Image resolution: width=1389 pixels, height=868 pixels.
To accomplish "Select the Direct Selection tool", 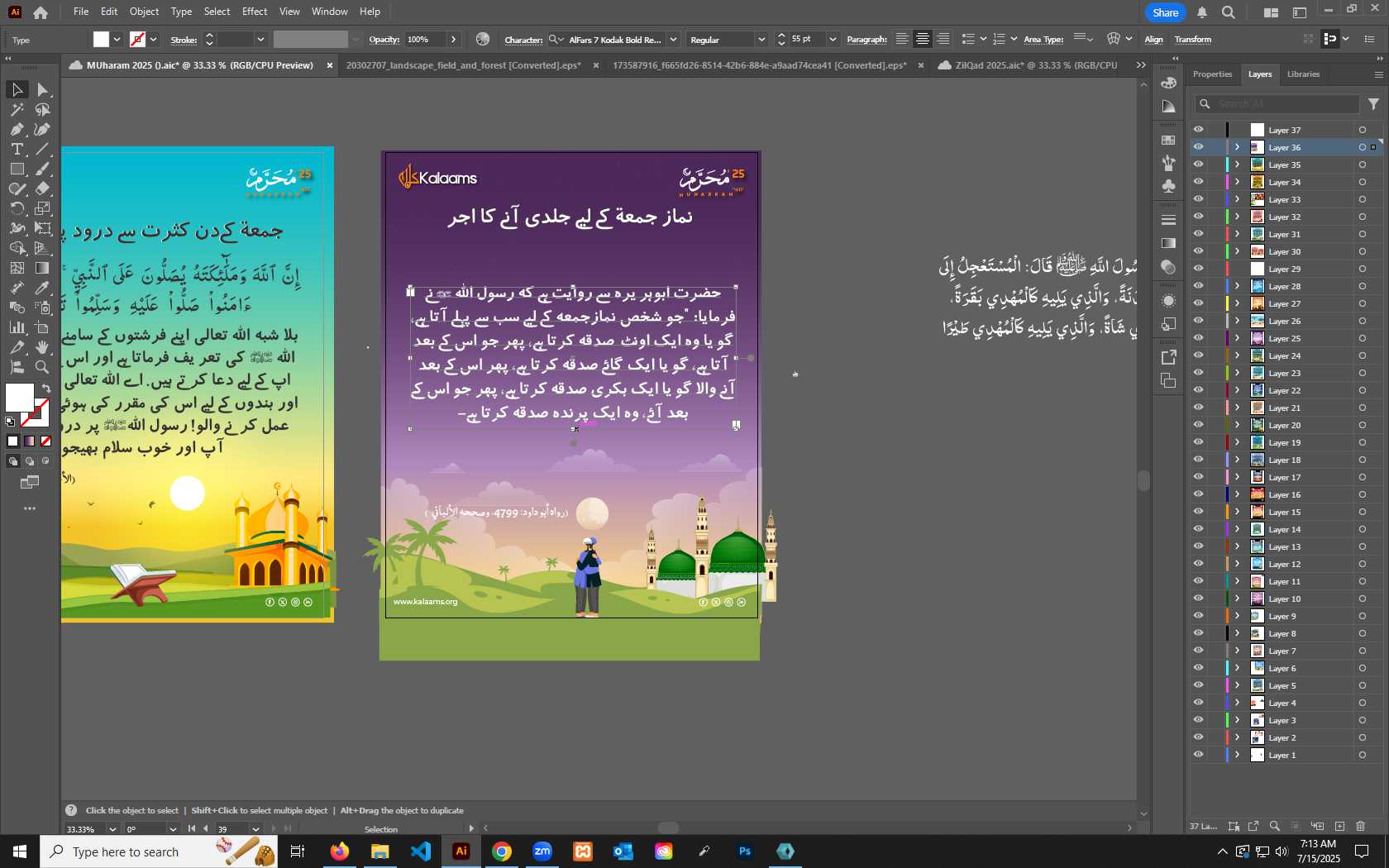I will pyautogui.click(x=43, y=89).
